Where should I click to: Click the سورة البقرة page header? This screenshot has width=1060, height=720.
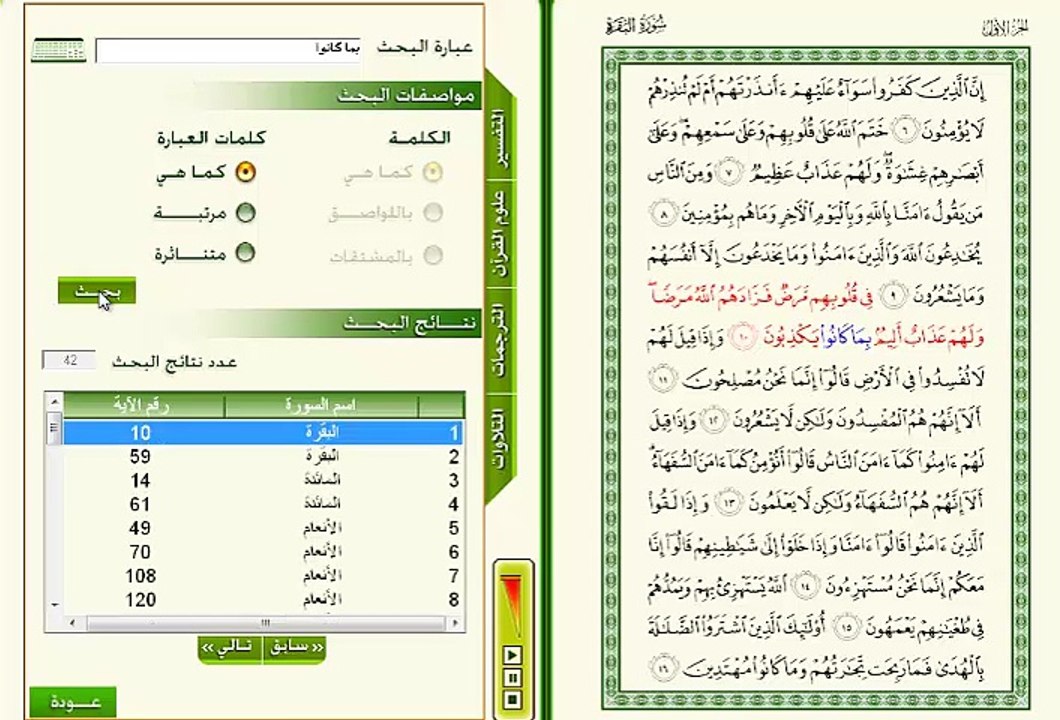coord(635,27)
